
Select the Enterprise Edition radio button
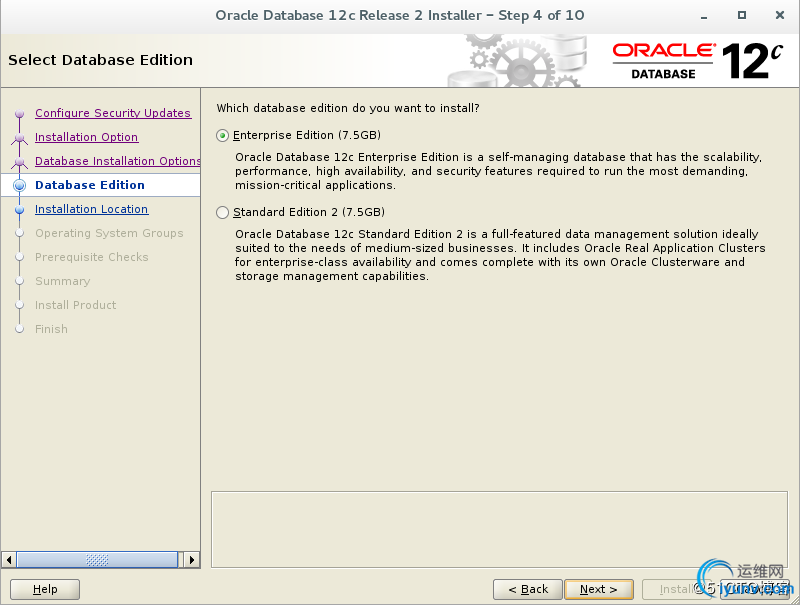pyautogui.click(x=222, y=135)
